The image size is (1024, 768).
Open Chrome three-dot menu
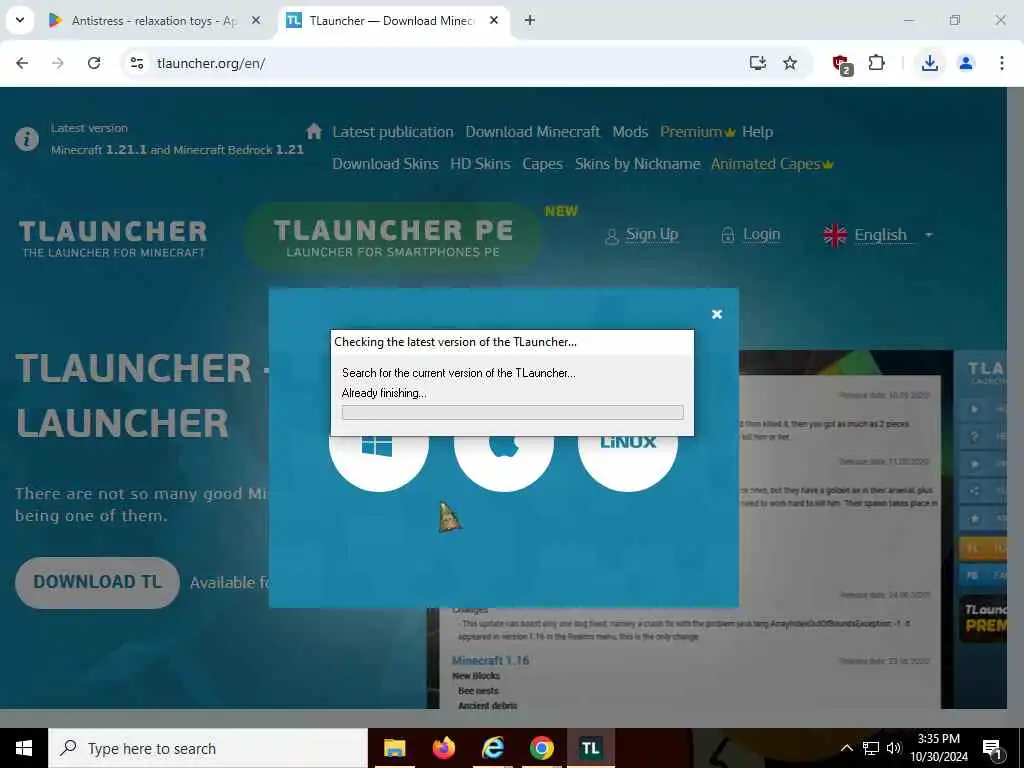[1002, 63]
